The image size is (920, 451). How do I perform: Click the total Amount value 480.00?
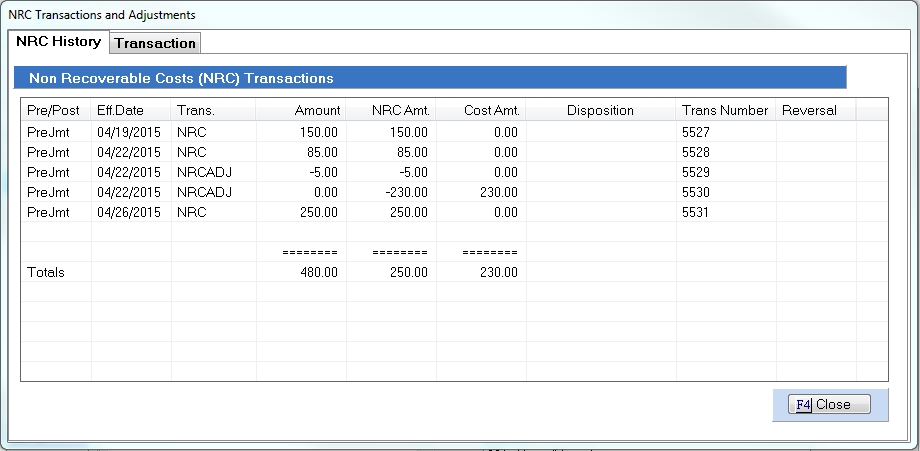tap(320, 272)
